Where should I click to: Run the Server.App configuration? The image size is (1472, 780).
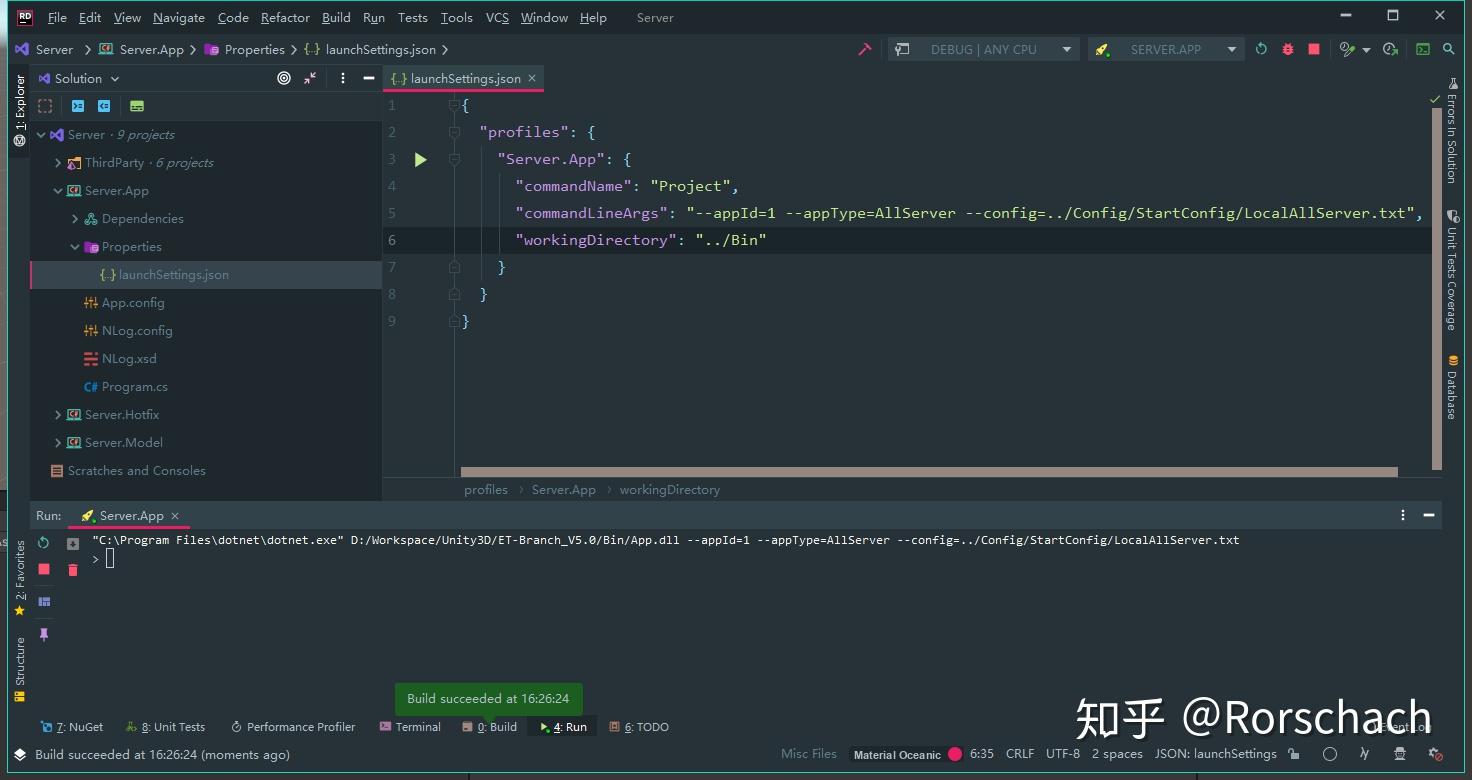[420, 159]
